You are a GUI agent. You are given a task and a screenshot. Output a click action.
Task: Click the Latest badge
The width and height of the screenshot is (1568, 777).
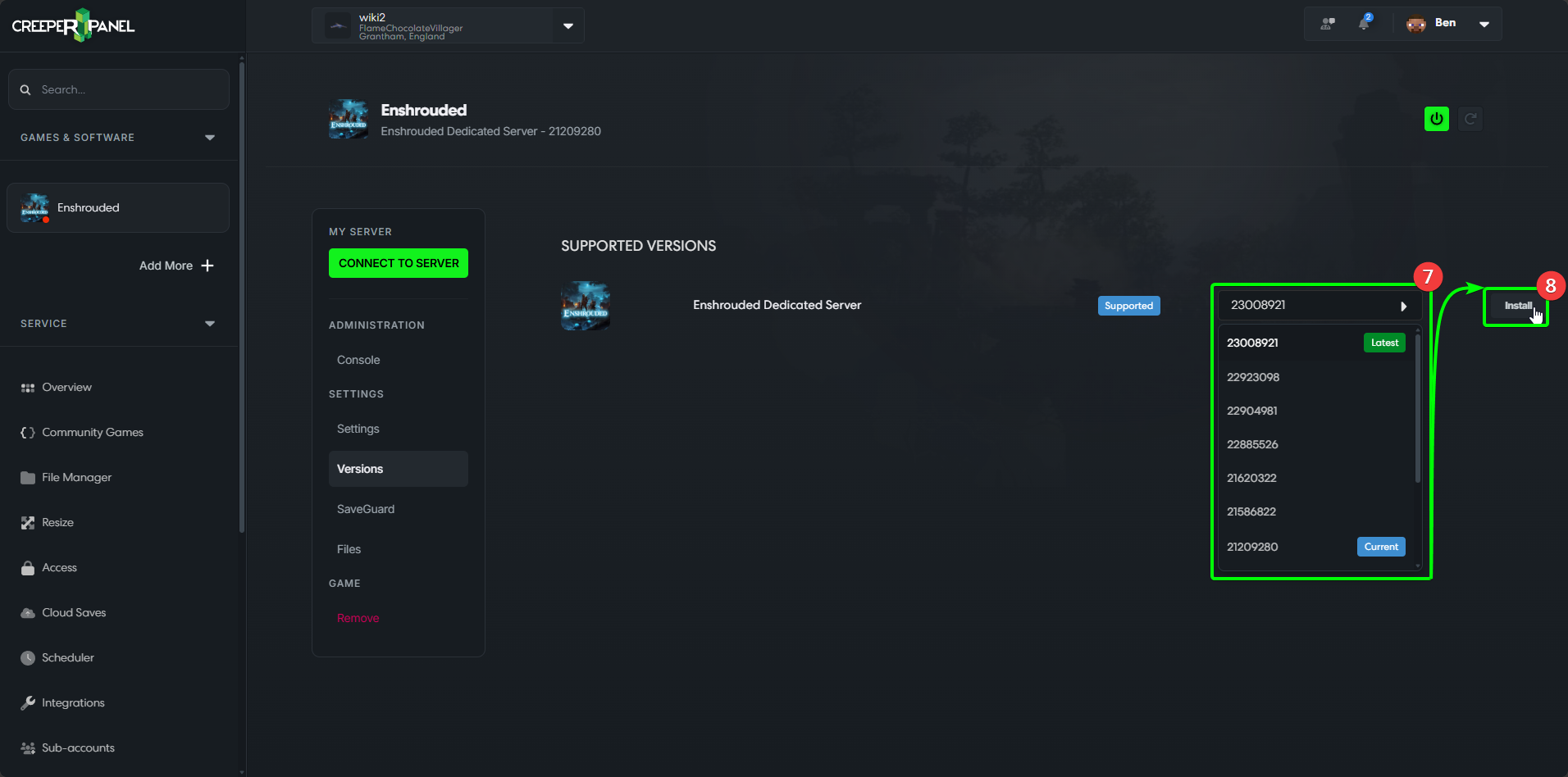pyautogui.click(x=1384, y=343)
